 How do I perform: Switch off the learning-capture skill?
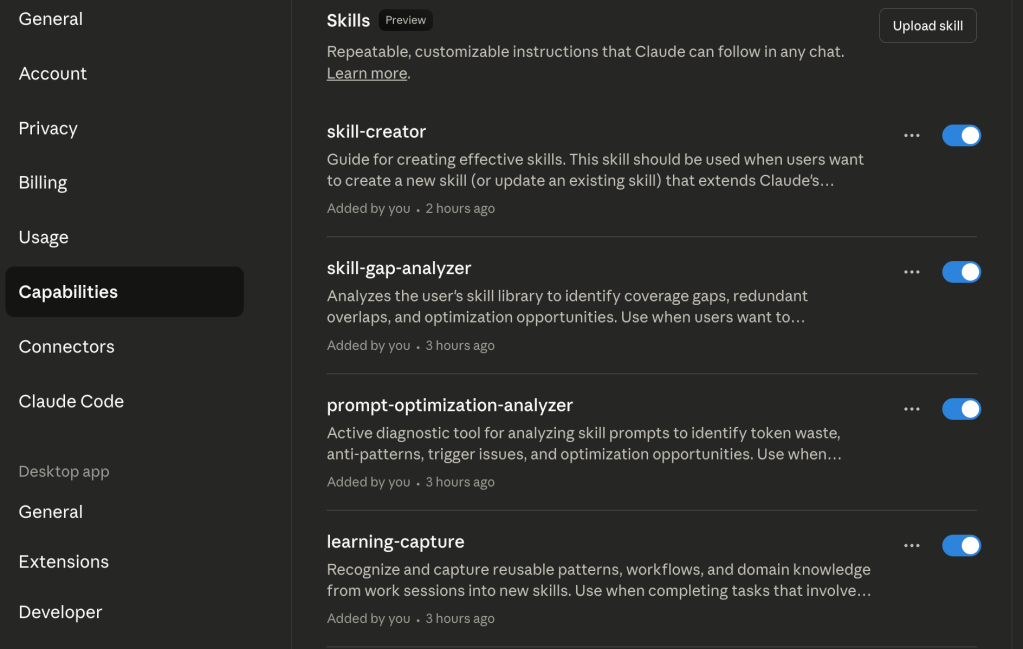(961, 546)
